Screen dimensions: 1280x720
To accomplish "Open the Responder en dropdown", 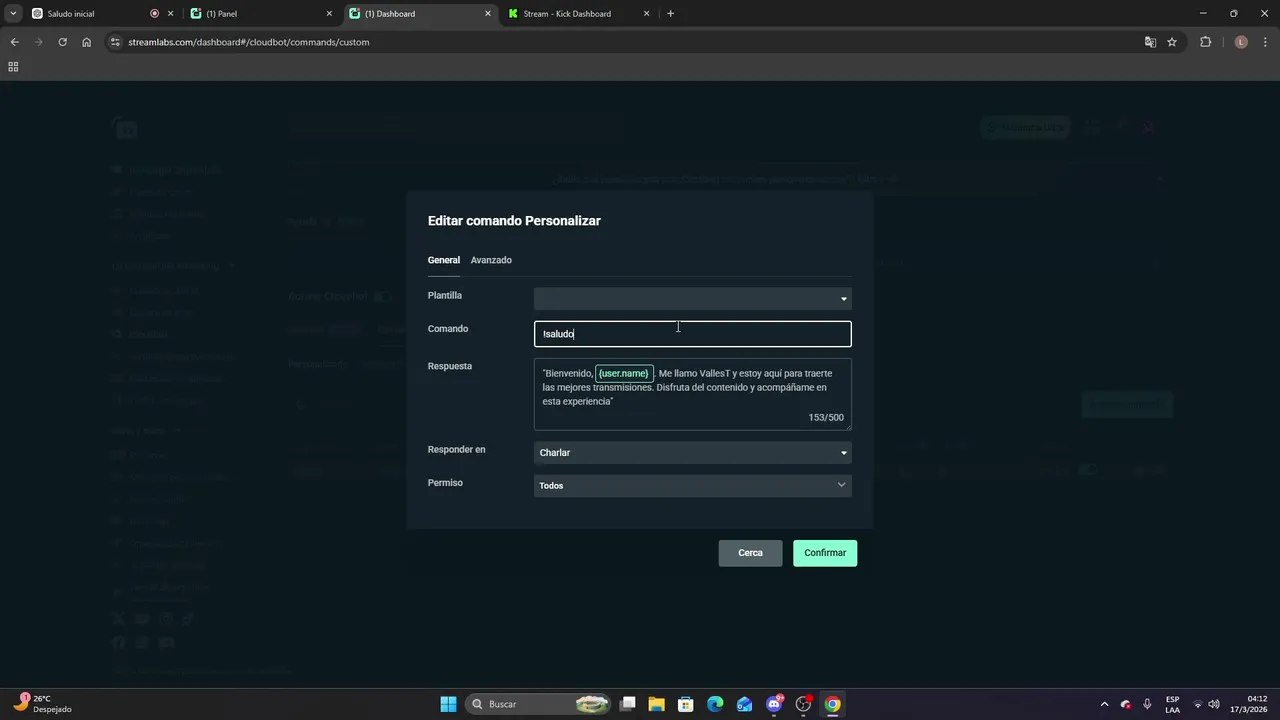I will click(x=693, y=453).
